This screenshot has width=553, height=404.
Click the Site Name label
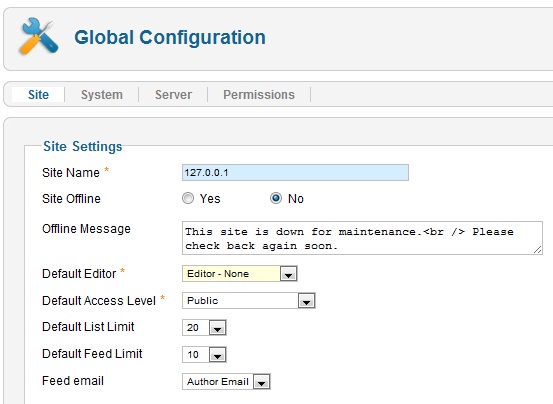(x=71, y=172)
